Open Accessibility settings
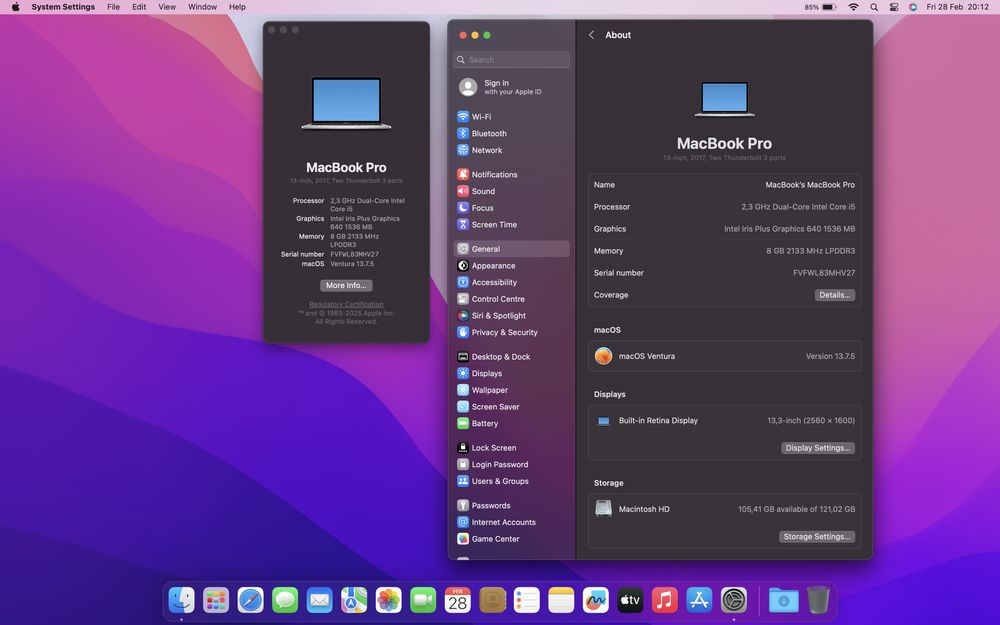1000x625 pixels. 511,282
